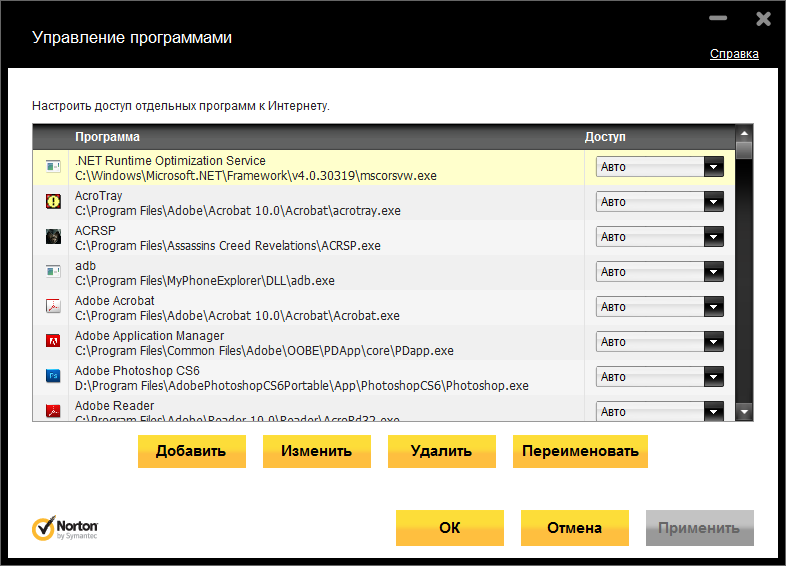Screen dimensions: 786x566
Task: Select the 'AcroTray' row name
Action: 98,196
